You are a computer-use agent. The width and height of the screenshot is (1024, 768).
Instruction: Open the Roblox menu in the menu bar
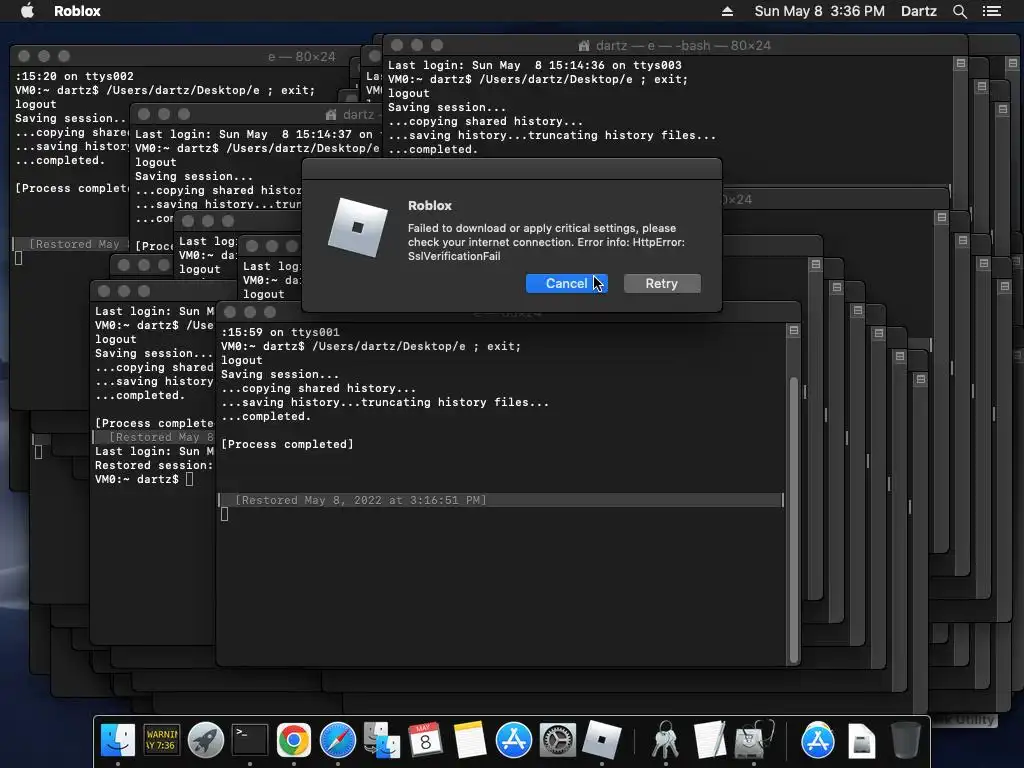(77, 11)
